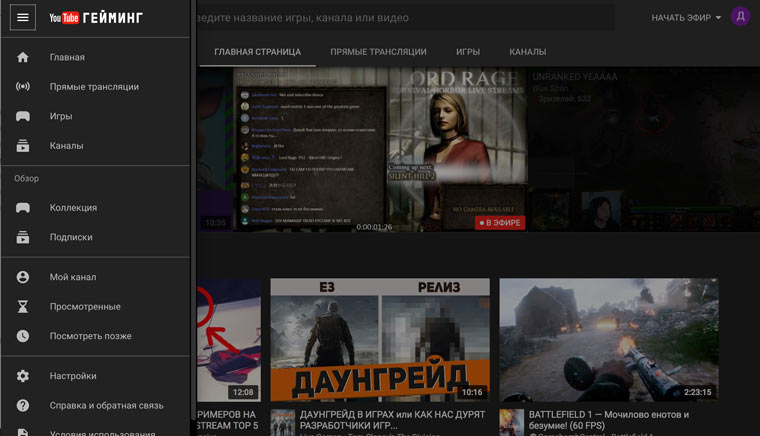Click the Battlefield channel avatar beside BATTLEFIELD 1 title
760x436 pixels.
(512, 422)
